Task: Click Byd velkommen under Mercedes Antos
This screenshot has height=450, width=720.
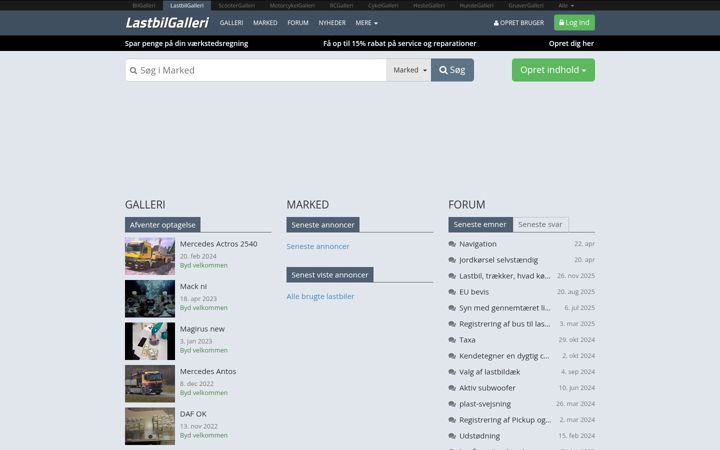Action: [x=203, y=393]
